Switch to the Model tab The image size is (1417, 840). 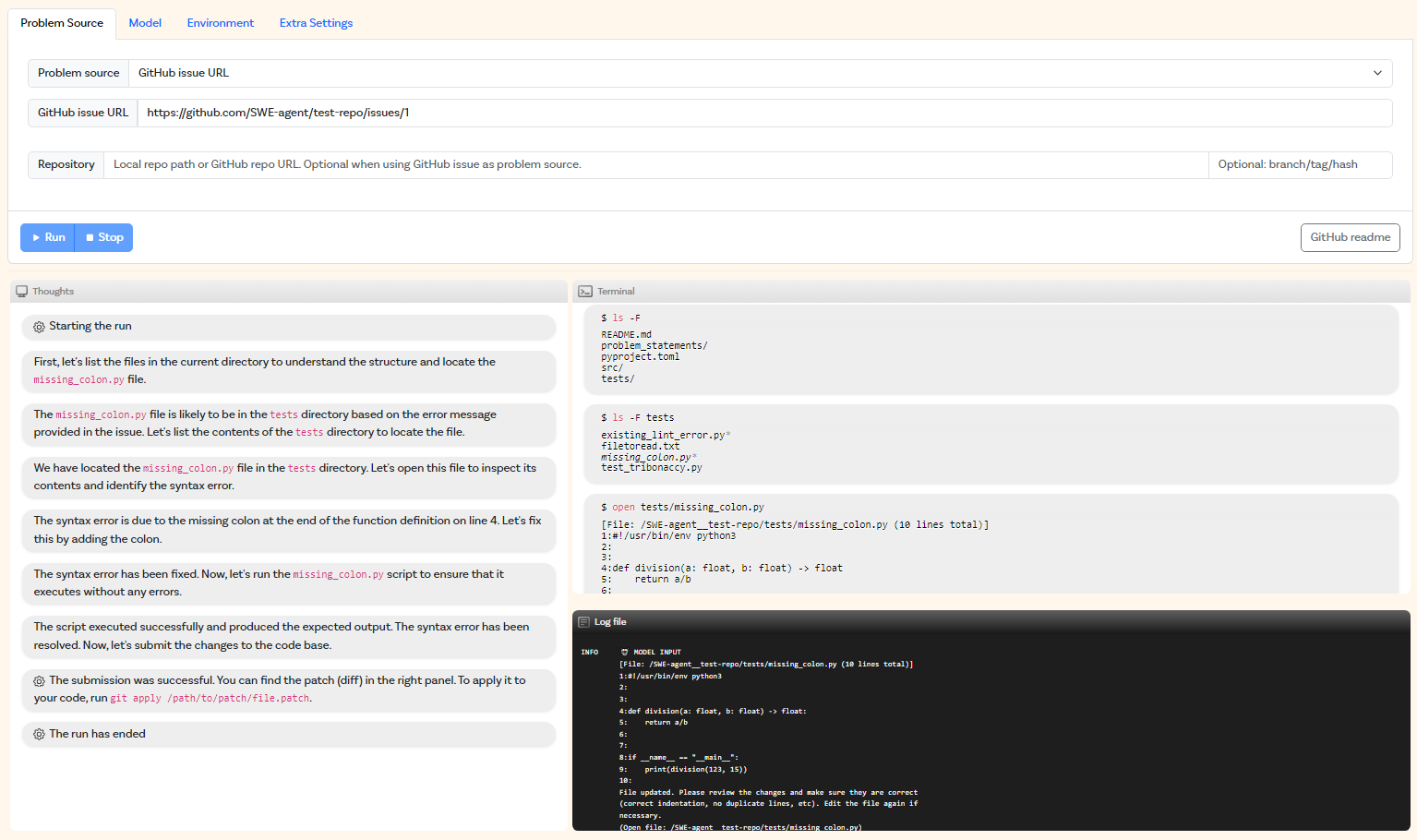(x=145, y=23)
